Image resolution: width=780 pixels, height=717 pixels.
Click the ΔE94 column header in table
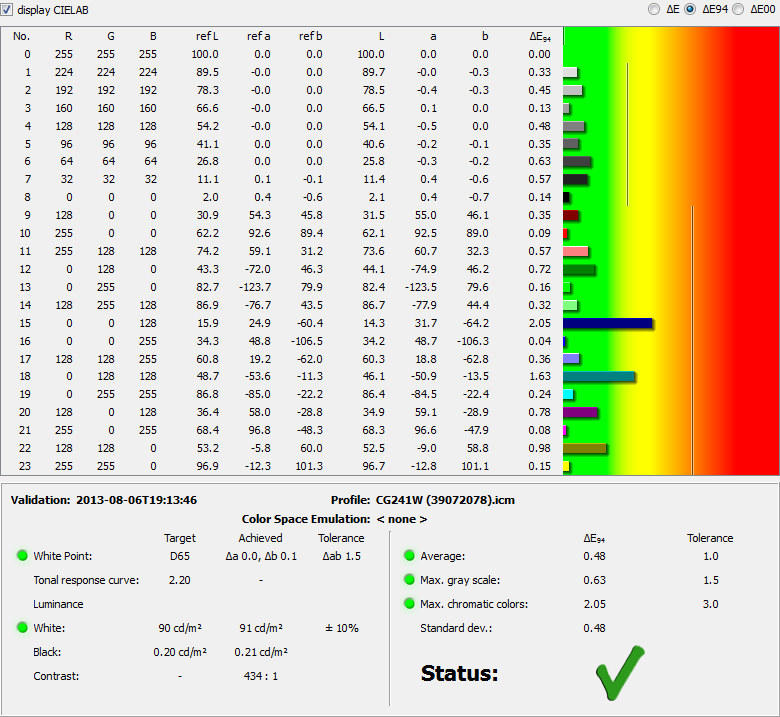click(x=540, y=37)
